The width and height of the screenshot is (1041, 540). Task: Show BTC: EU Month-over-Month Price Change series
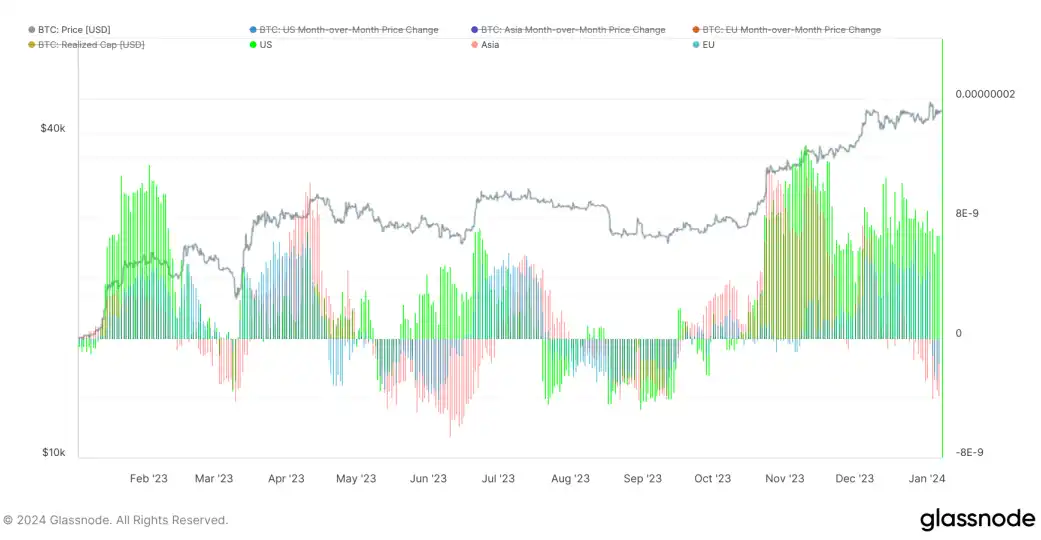click(x=792, y=30)
